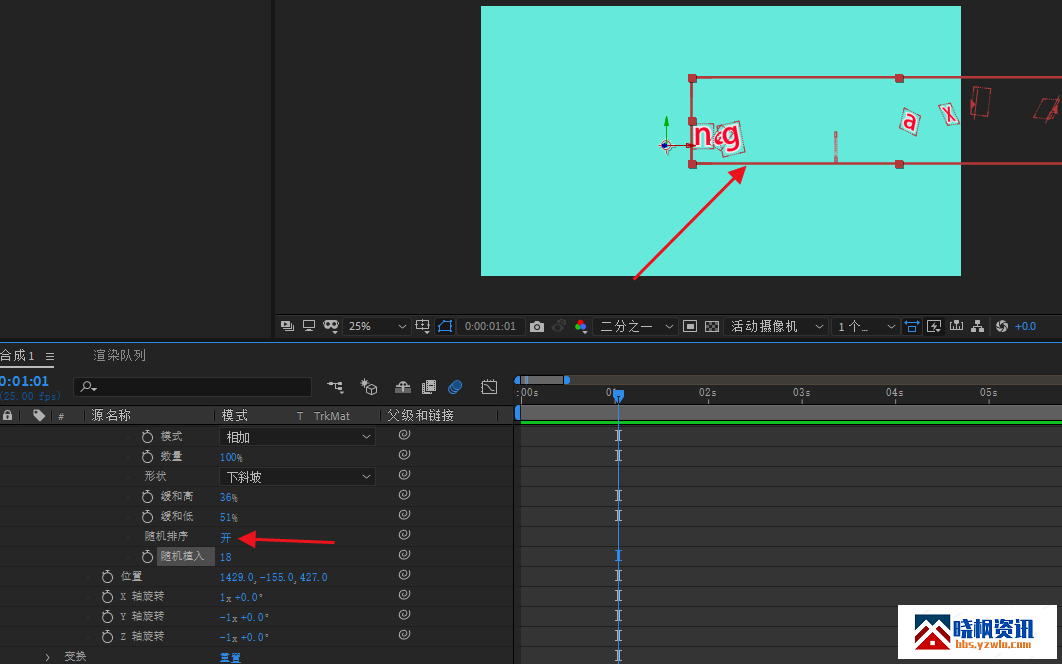Toggle the Draft 3D icon
Screen dimensions: 1062x664
click(368, 387)
